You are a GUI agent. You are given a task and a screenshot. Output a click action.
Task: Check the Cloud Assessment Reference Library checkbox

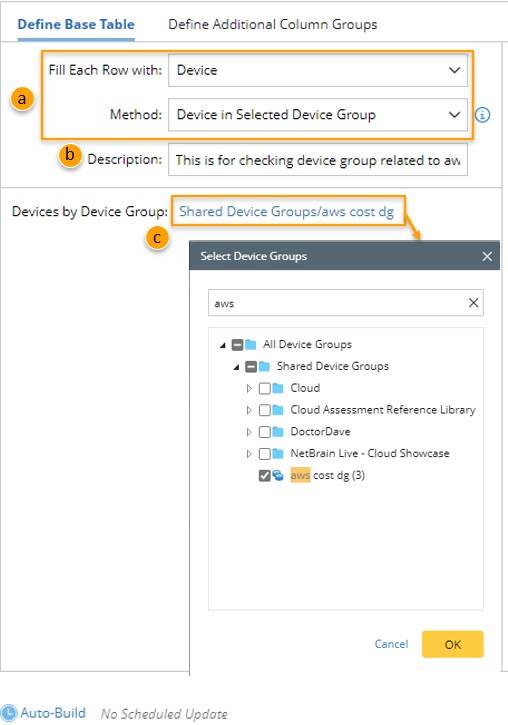coord(264,410)
